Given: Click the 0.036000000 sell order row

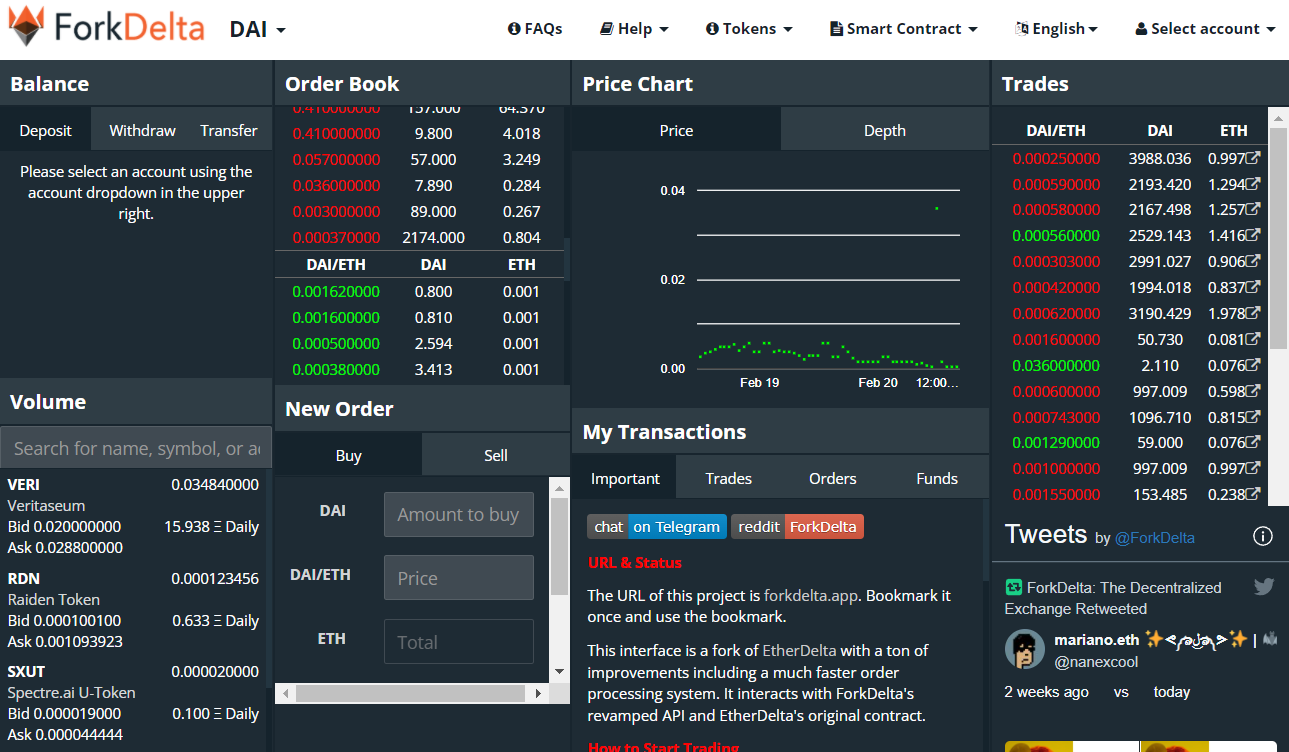Looking at the screenshot, I should pyautogui.click(x=419, y=186).
